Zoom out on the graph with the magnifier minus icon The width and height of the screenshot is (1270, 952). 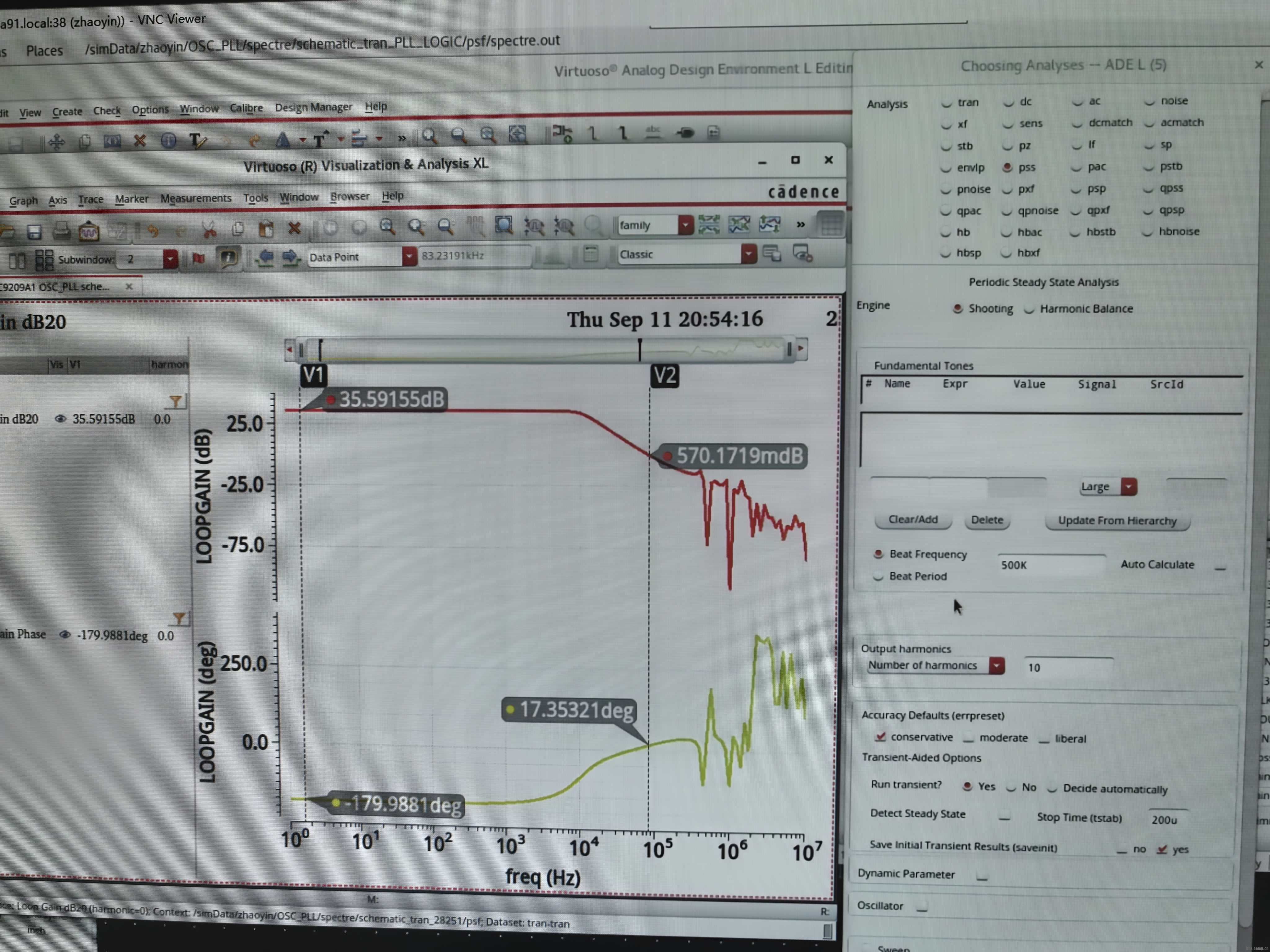pos(446,227)
